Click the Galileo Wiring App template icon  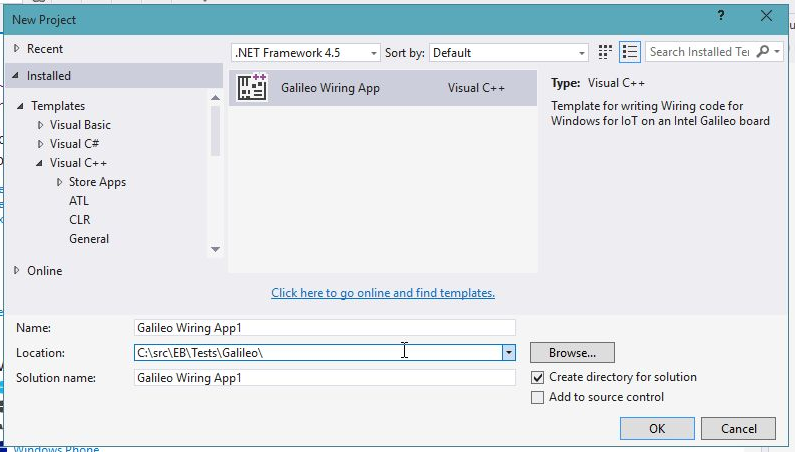[x=251, y=88]
